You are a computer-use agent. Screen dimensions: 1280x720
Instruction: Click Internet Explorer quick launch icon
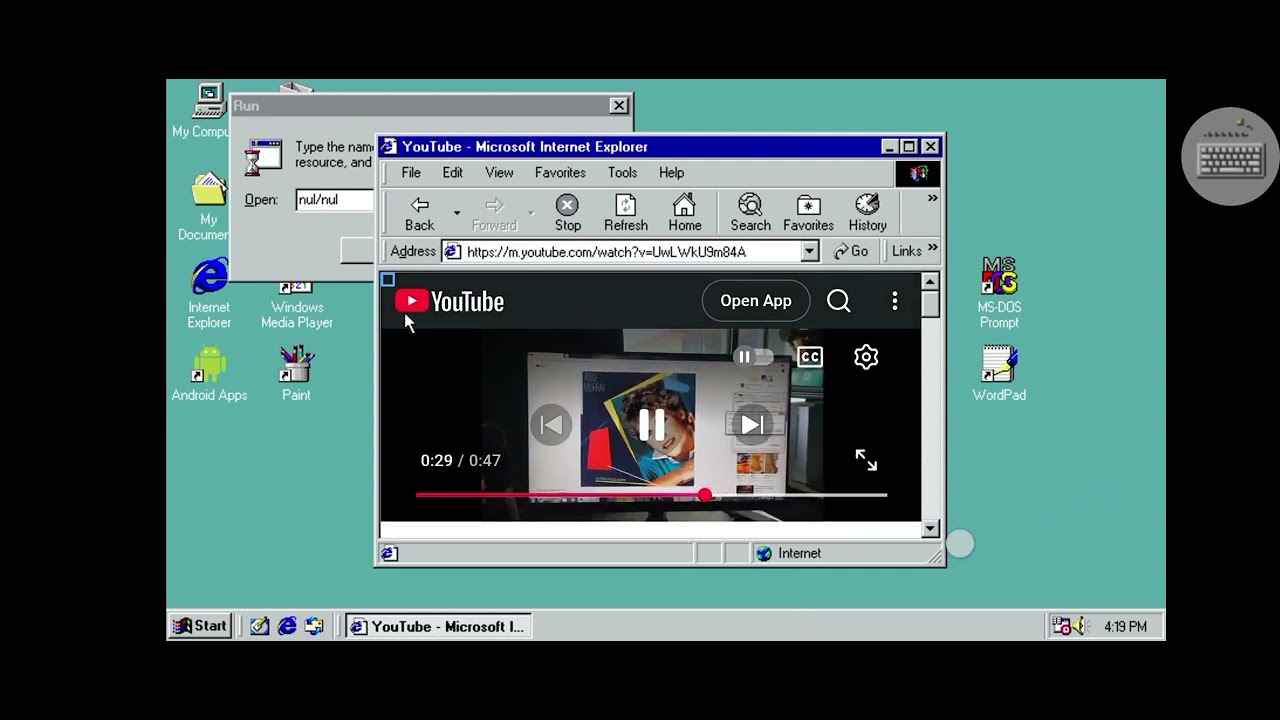(287, 626)
